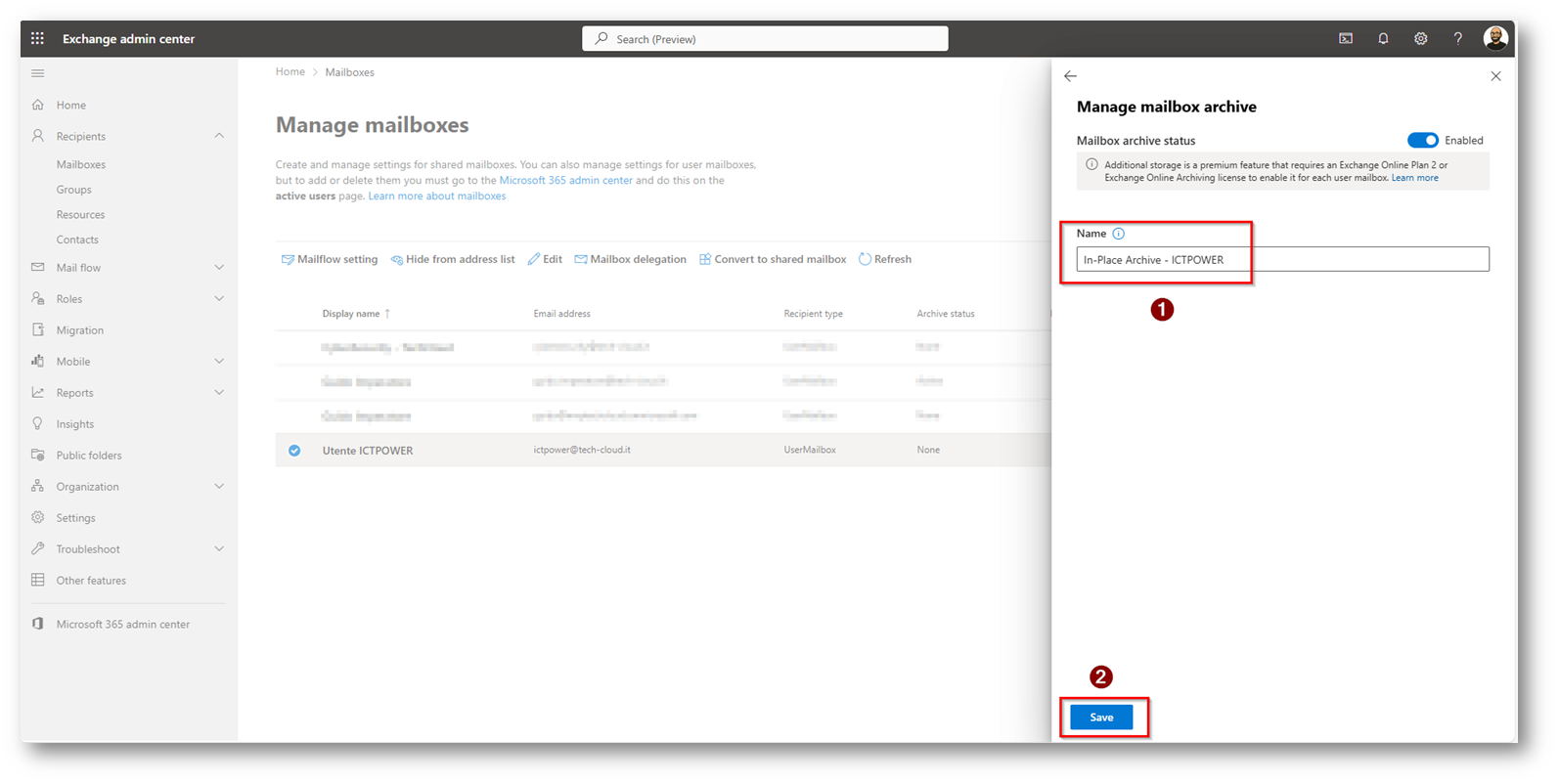Open the app launcher waffle icon

click(x=37, y=38)
